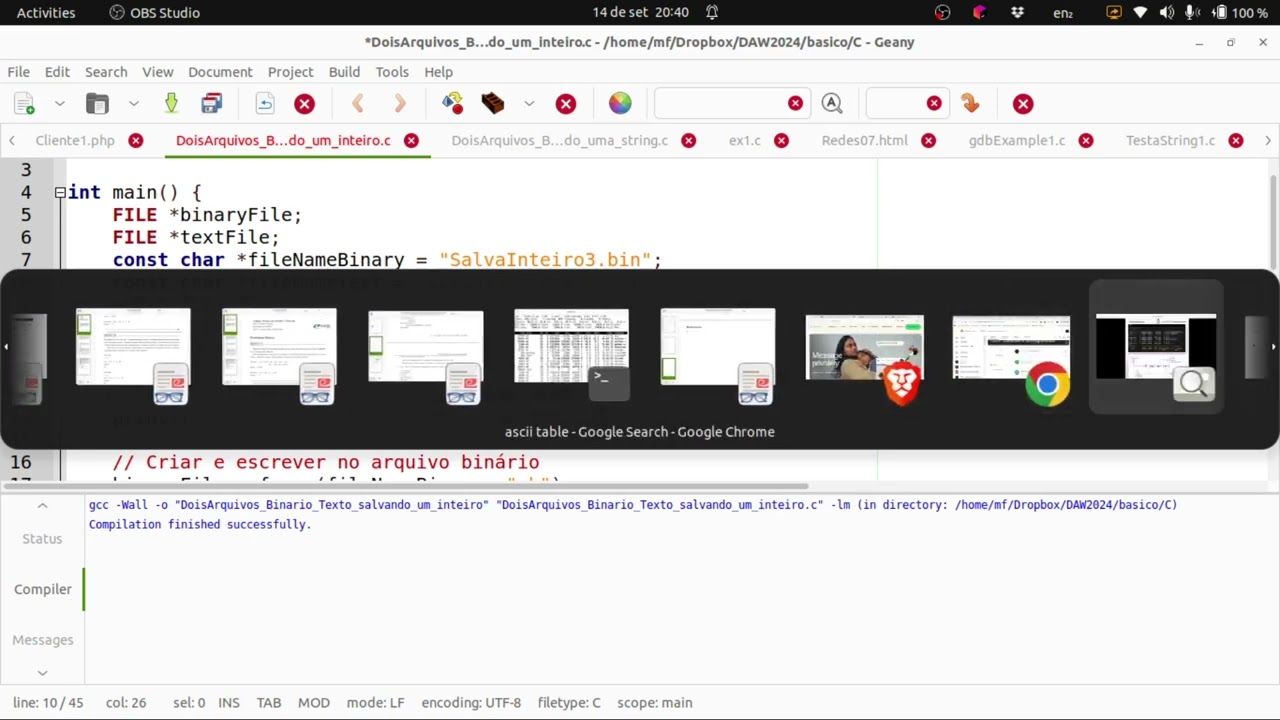Collapse the main() function fold marker
The height and width of the screenshot is (720, 1280).
coord(60,192)
